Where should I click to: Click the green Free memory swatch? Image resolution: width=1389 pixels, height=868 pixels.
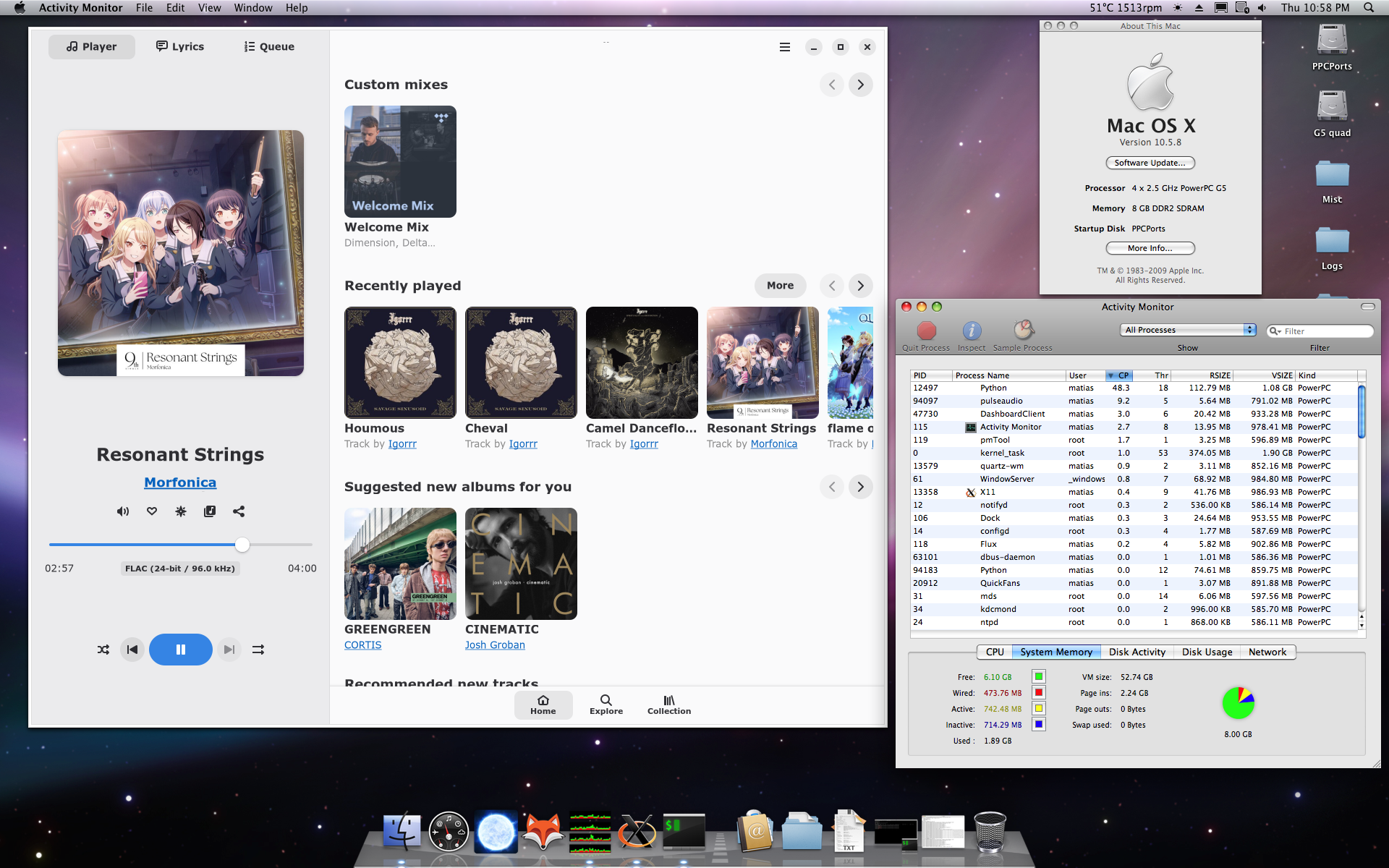point(1039,677)
